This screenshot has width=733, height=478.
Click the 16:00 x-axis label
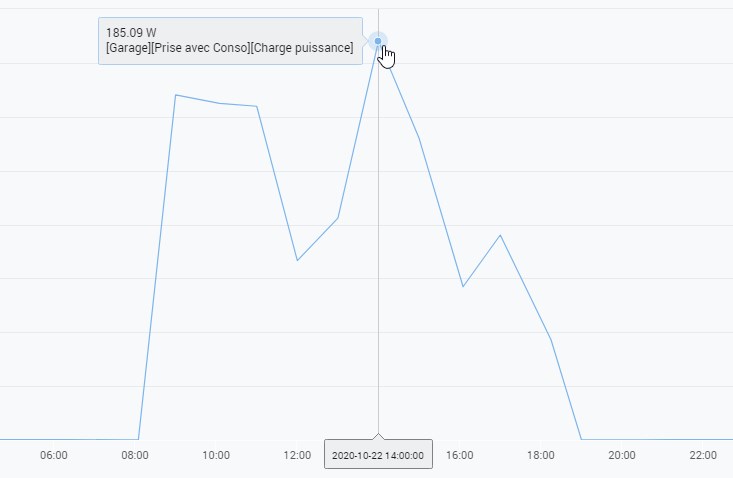click(460, 455)
